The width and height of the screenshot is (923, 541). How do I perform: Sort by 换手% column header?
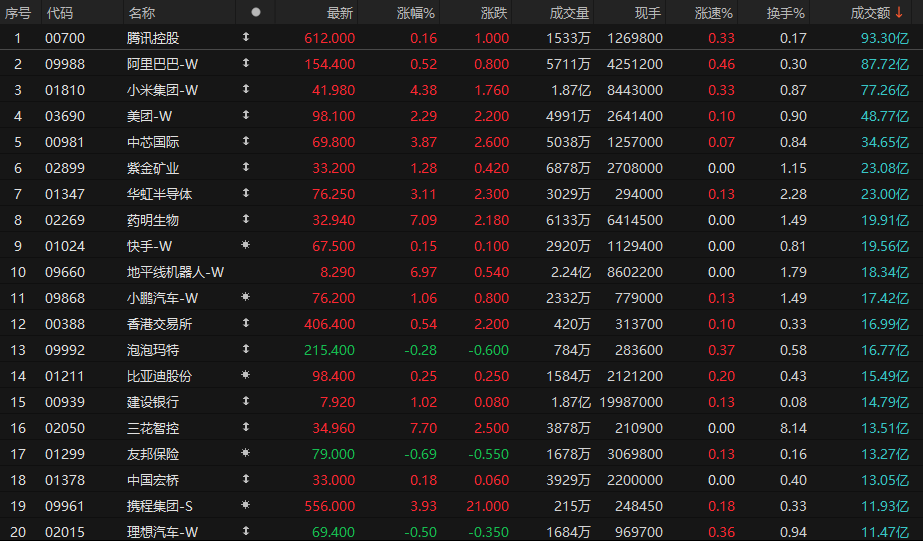pos(786,13)
